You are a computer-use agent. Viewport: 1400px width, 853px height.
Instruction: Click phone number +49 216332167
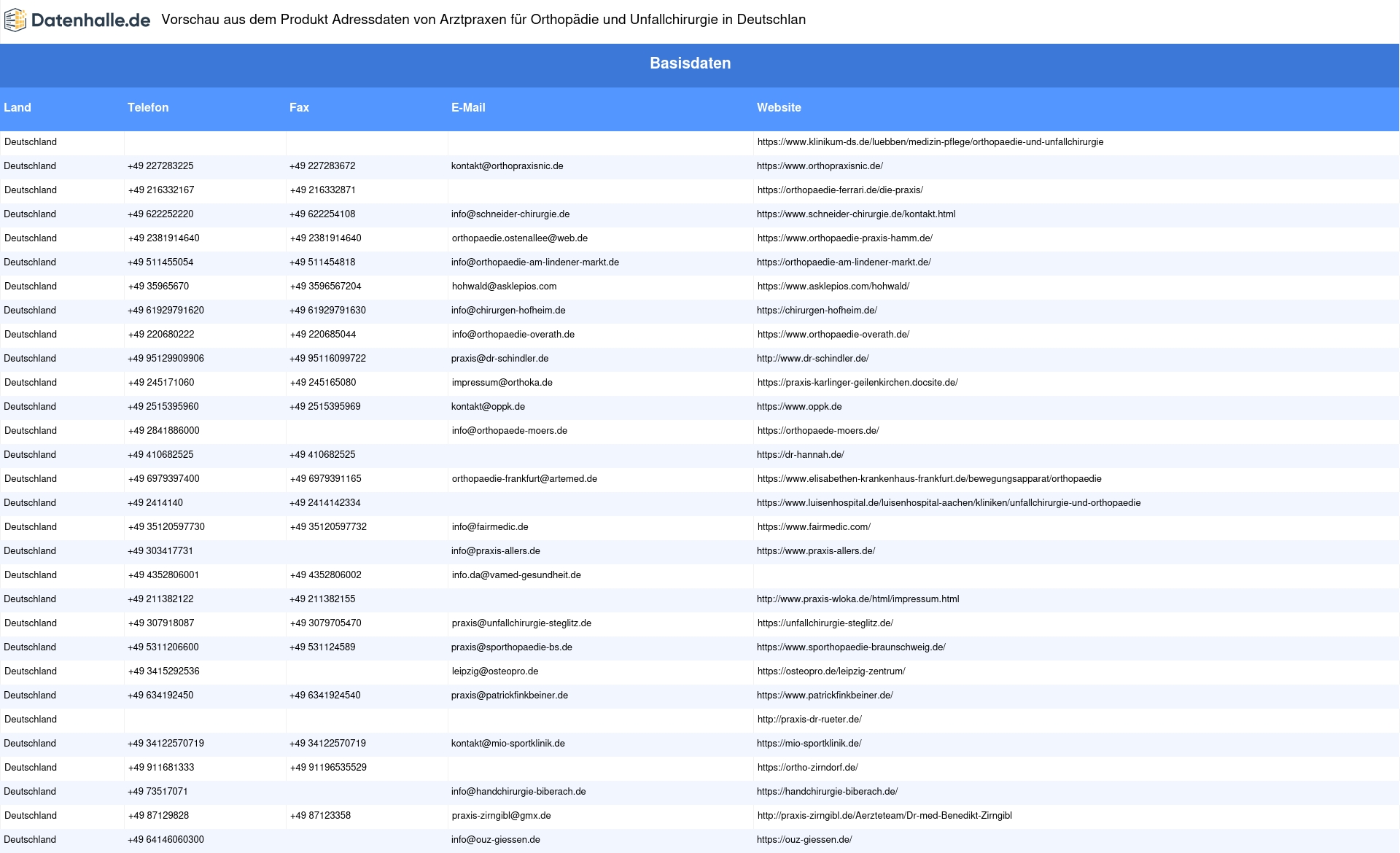point(161,190)
